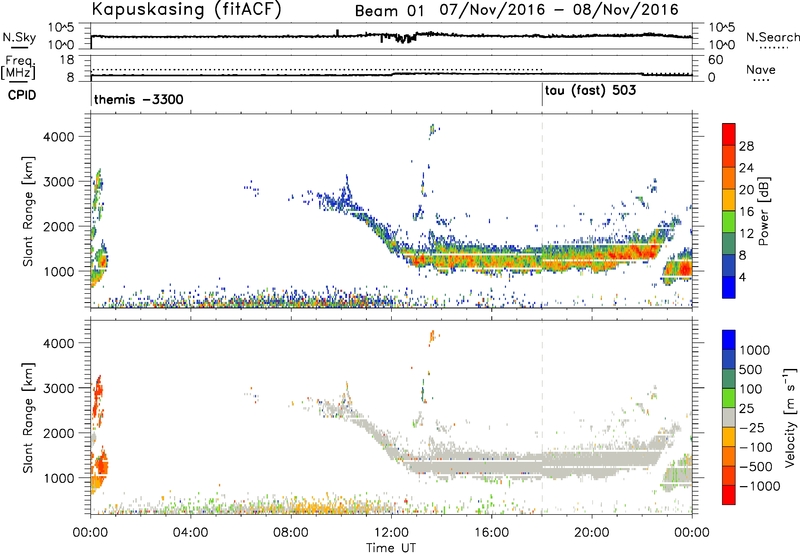
Task: Click the '18' frequency axis tick
Action: point(66,60)
